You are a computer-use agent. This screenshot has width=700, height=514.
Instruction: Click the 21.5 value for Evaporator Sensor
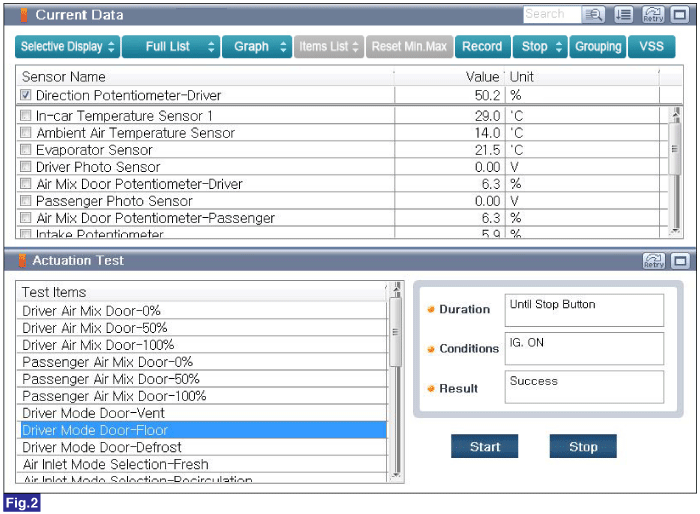(x=487, y=150)
